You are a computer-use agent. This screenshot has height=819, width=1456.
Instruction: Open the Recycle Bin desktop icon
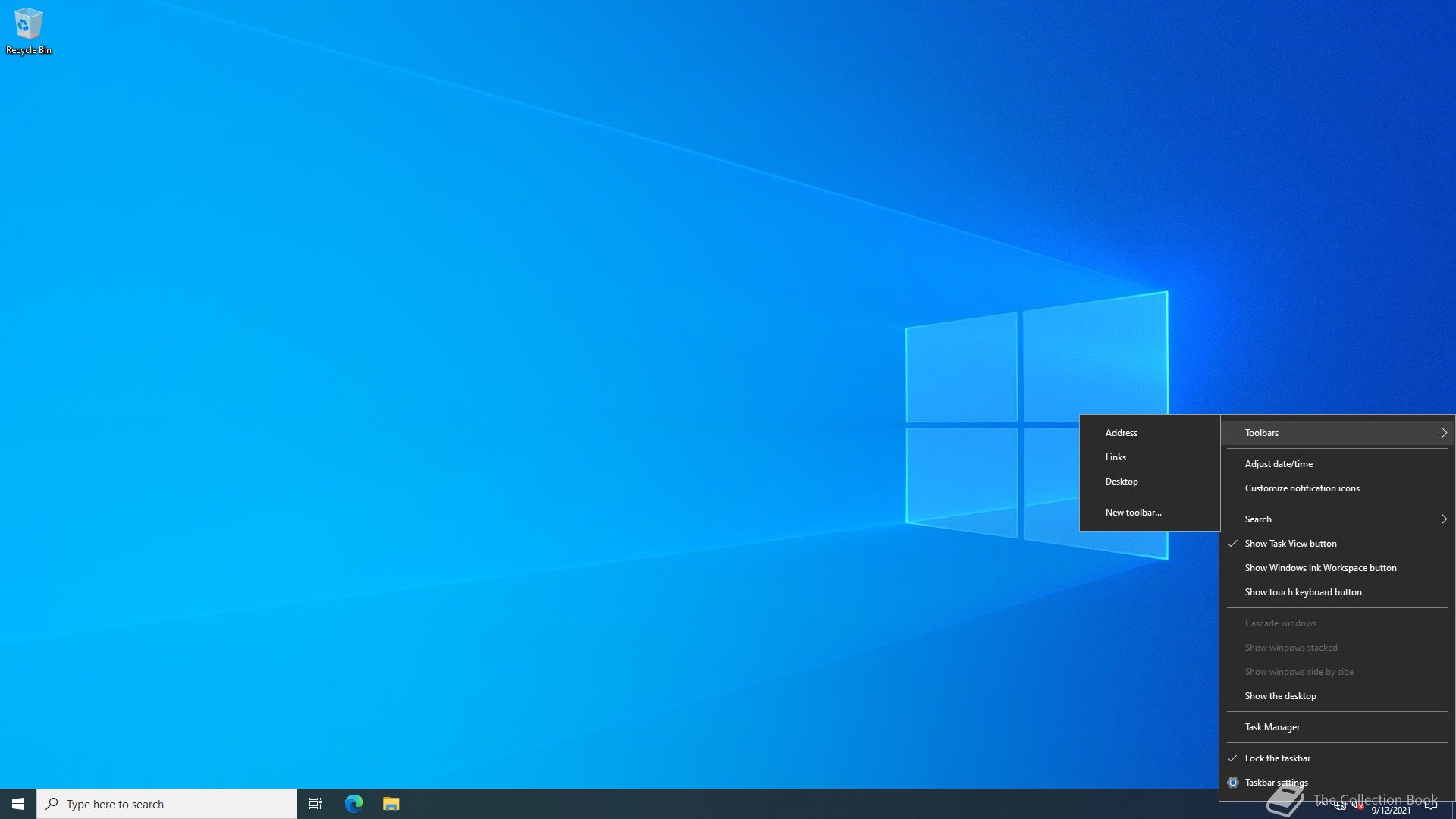pos(29,32)
